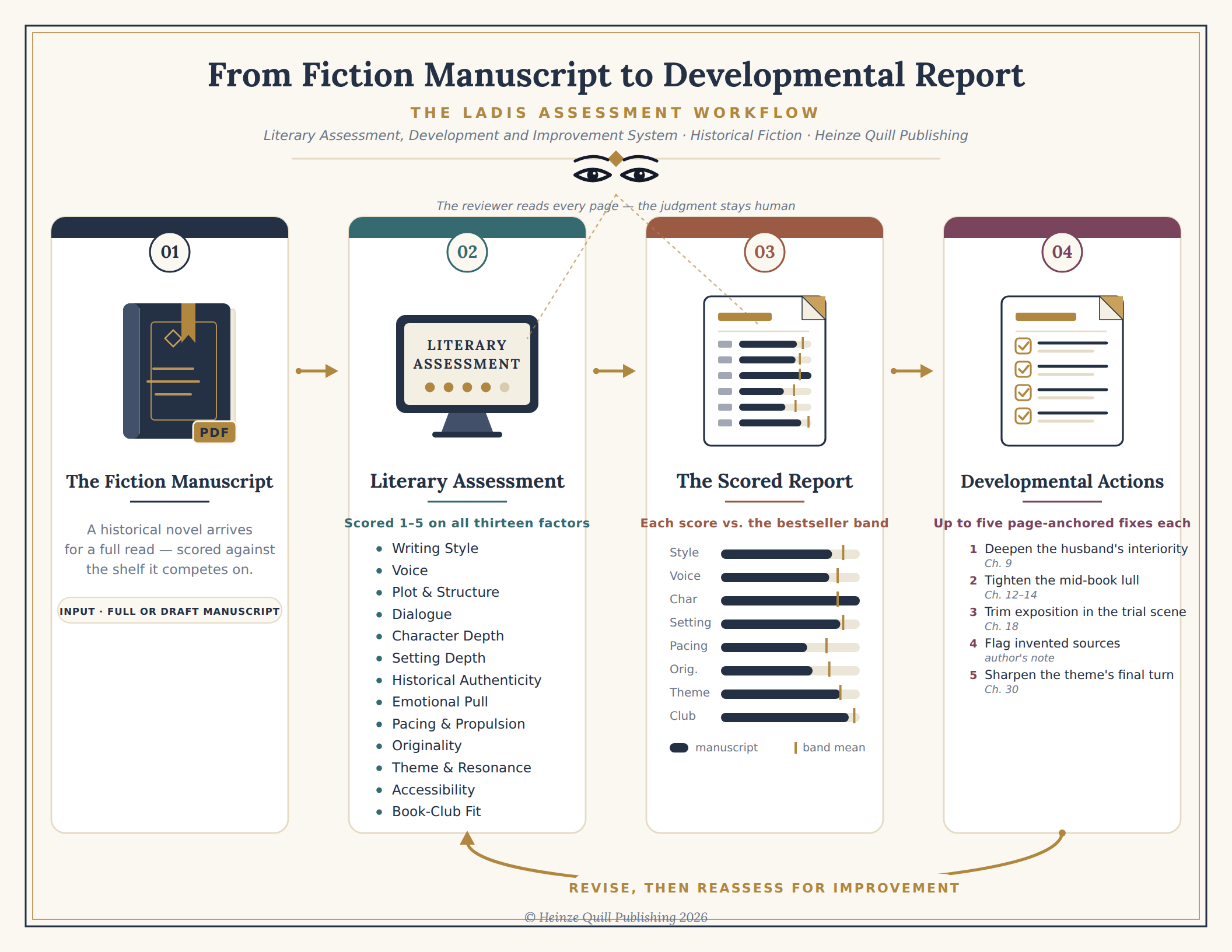Click the reviewer eyes icon
1232x952 pixels.
(616, 169)
